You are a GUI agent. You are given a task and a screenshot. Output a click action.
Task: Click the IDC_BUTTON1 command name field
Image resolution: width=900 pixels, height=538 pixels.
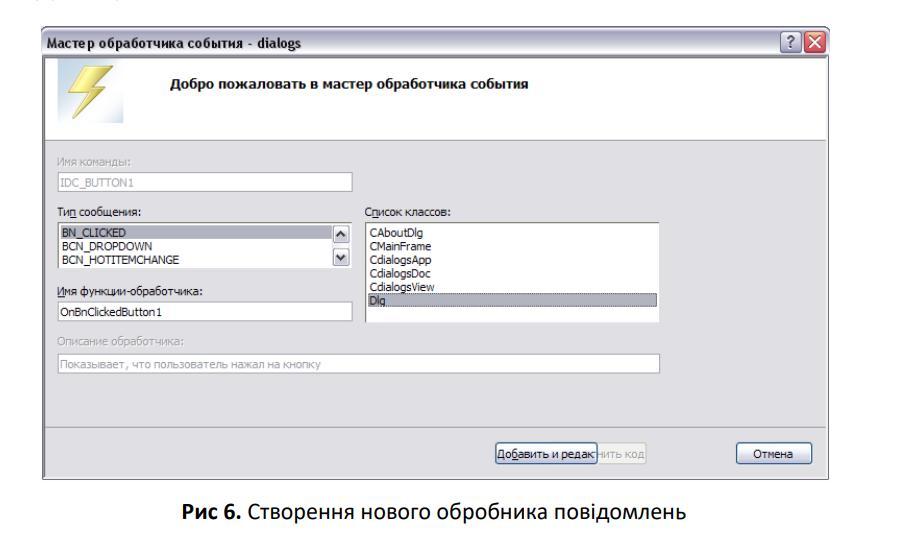tap(205, 181)
